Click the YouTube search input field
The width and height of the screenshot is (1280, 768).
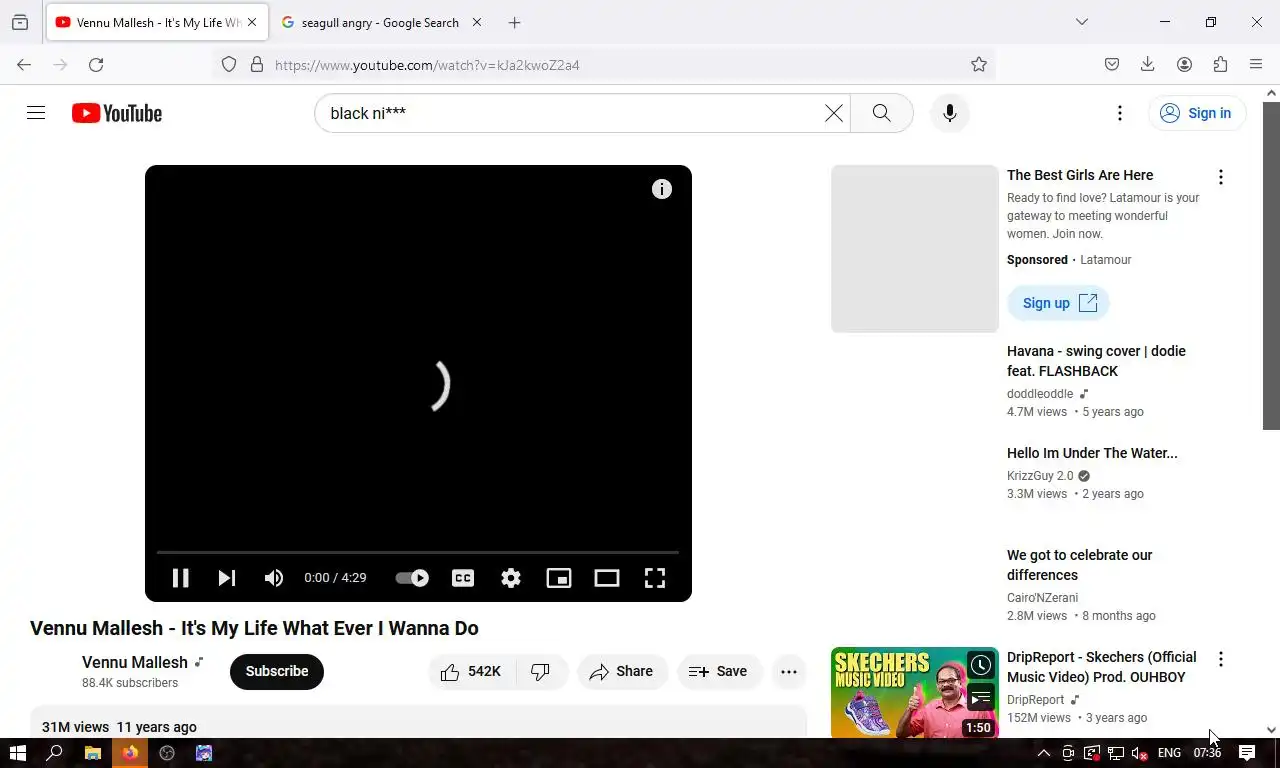575,113
